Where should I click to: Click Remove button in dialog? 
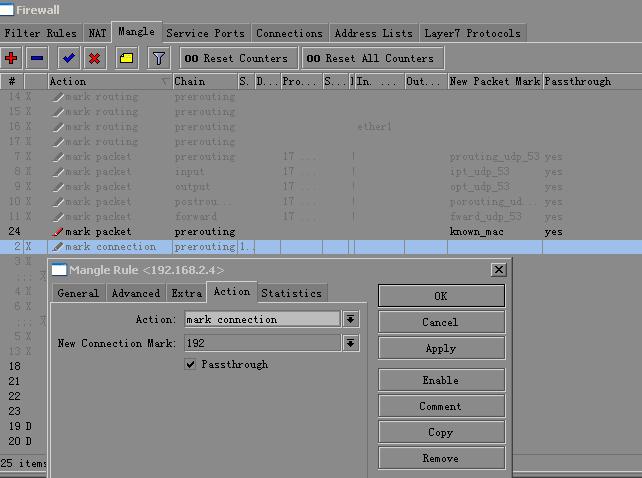coord(441,458)
